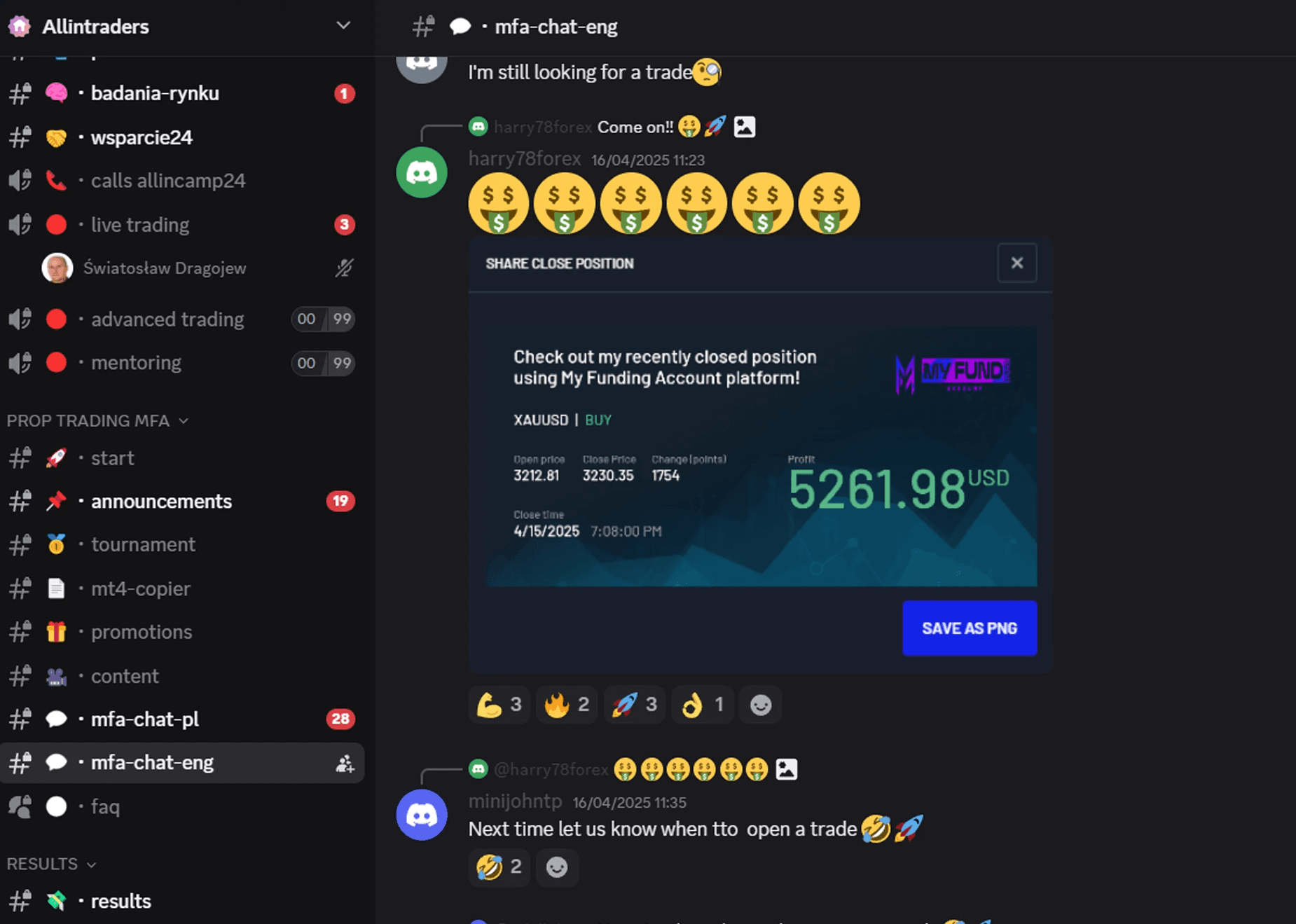
Task: Add reaction to minijohntp's message
Action: point(557,867)
